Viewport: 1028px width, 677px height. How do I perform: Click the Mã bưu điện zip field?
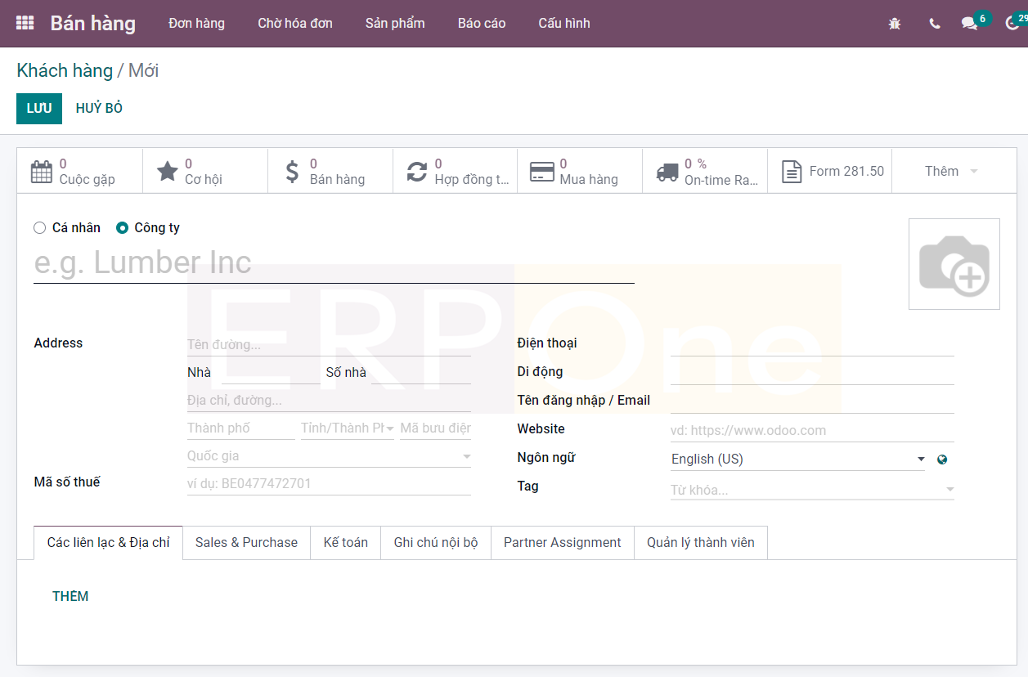(436, 429)
